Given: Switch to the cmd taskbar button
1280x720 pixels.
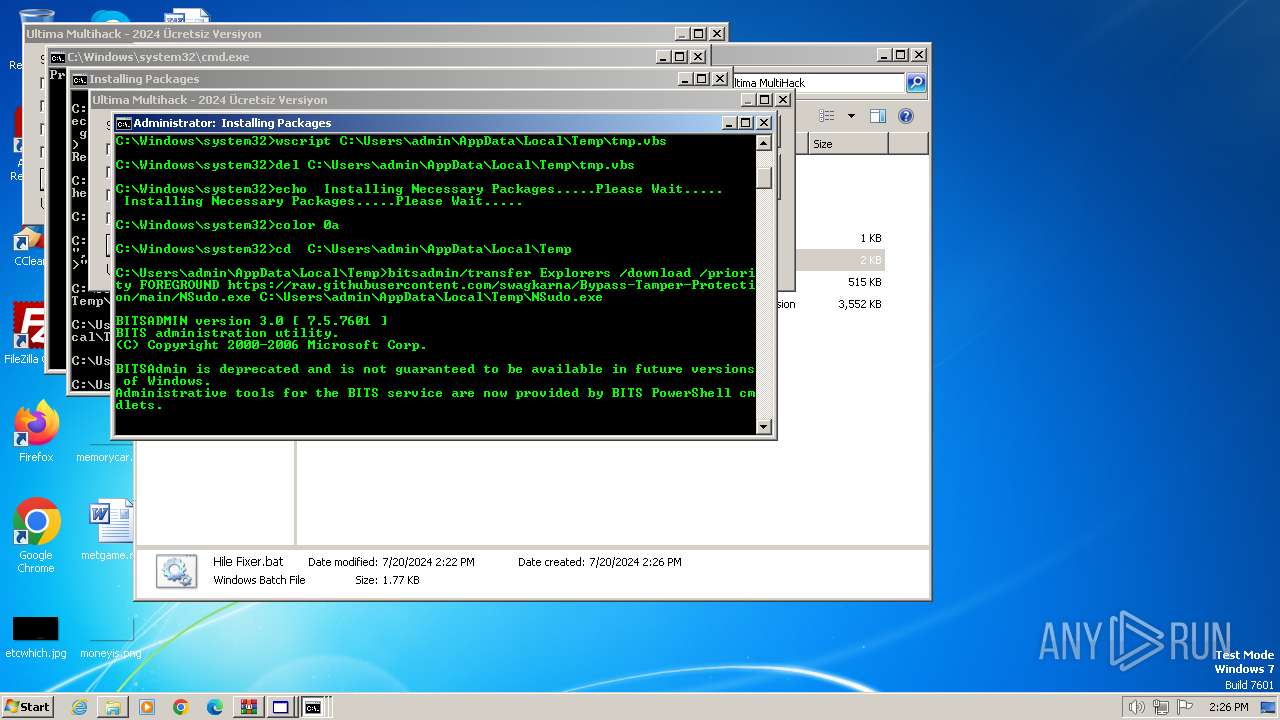Looking at the screenshot, I should click(314, 707).
